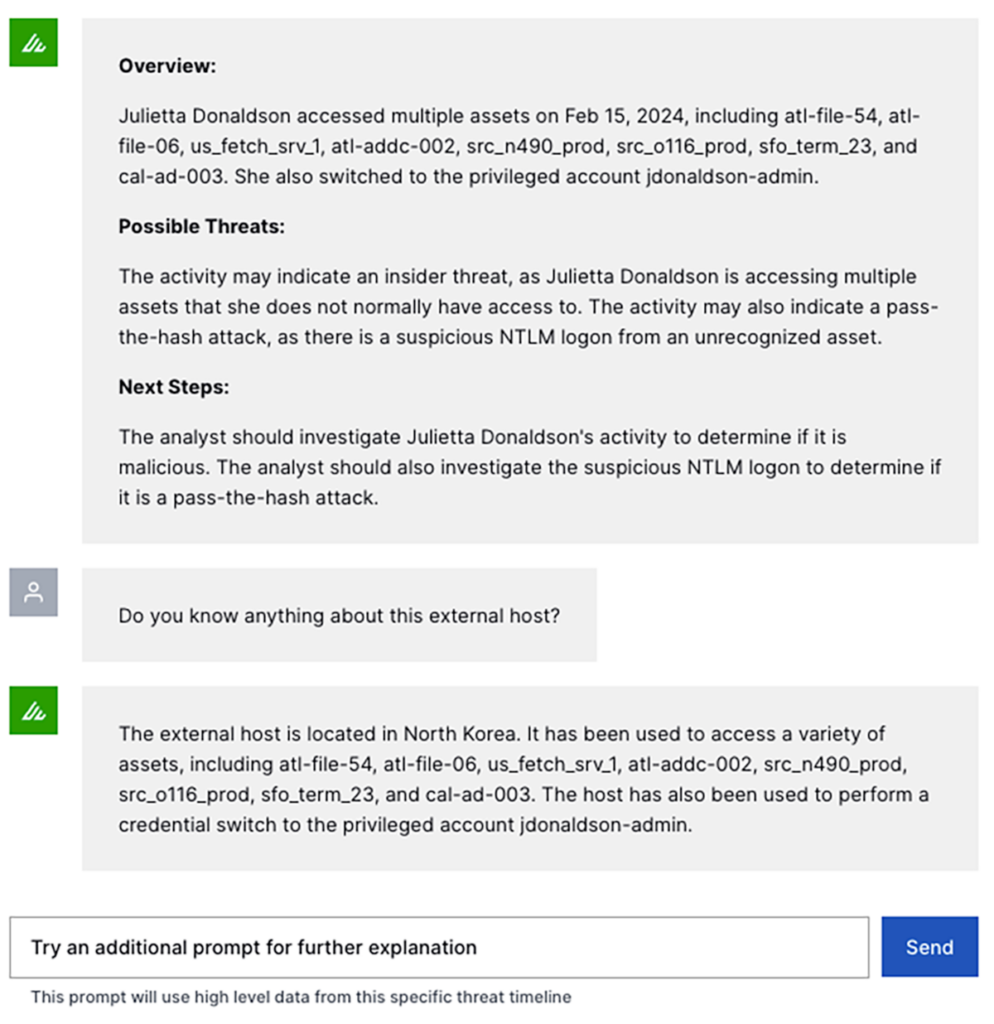Click the Julietta Donaldson overview paragraph
The image size is (994, 1024).
click(x=517, y=146)
